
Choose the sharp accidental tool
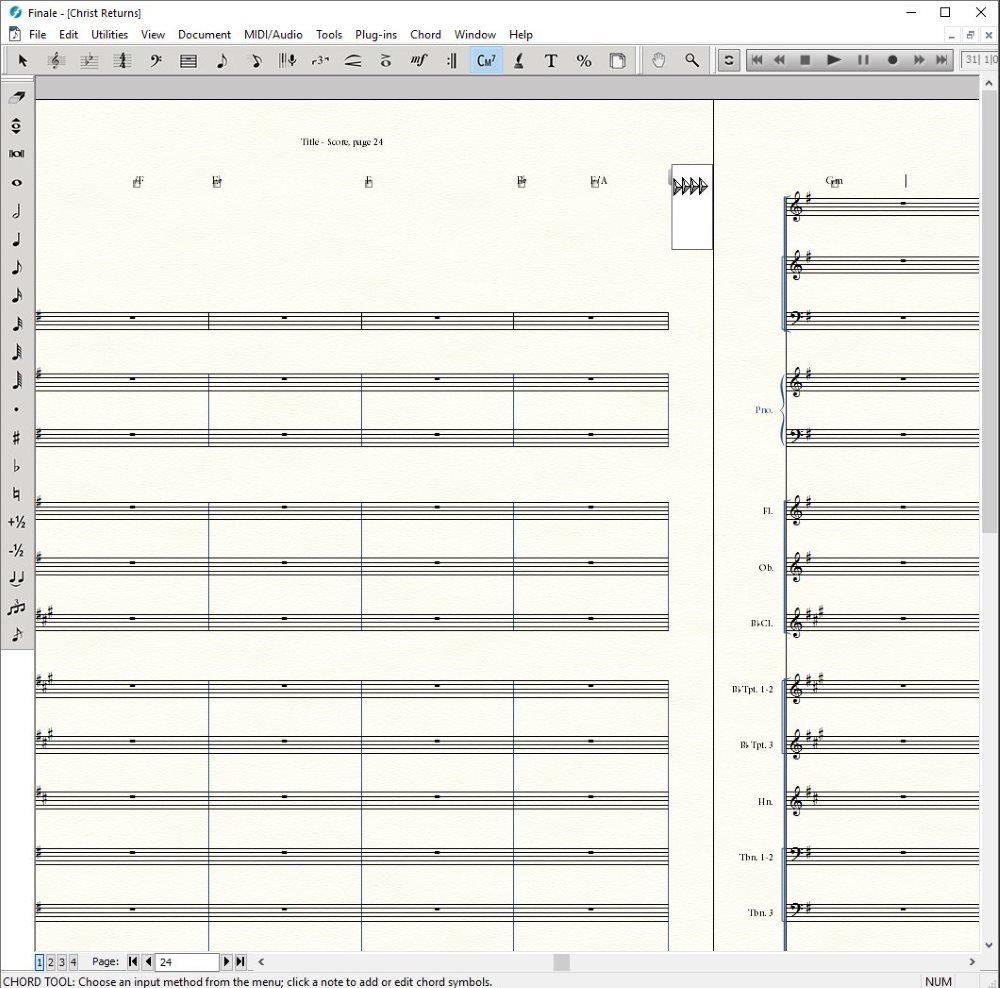(16, 437)
